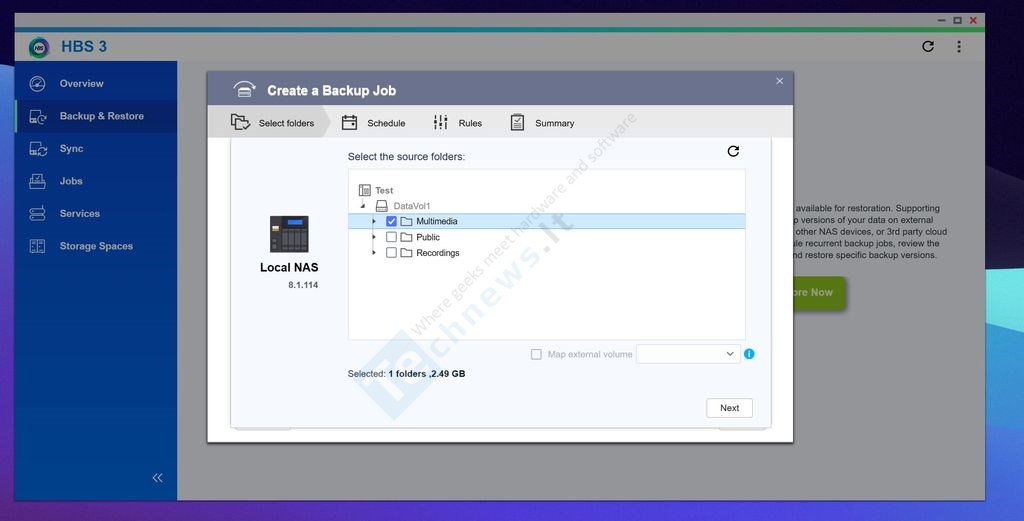The image size is (1024, 521).
Task: Collapse the sidebar with double-chevron icon
Action: click(157, 478)
